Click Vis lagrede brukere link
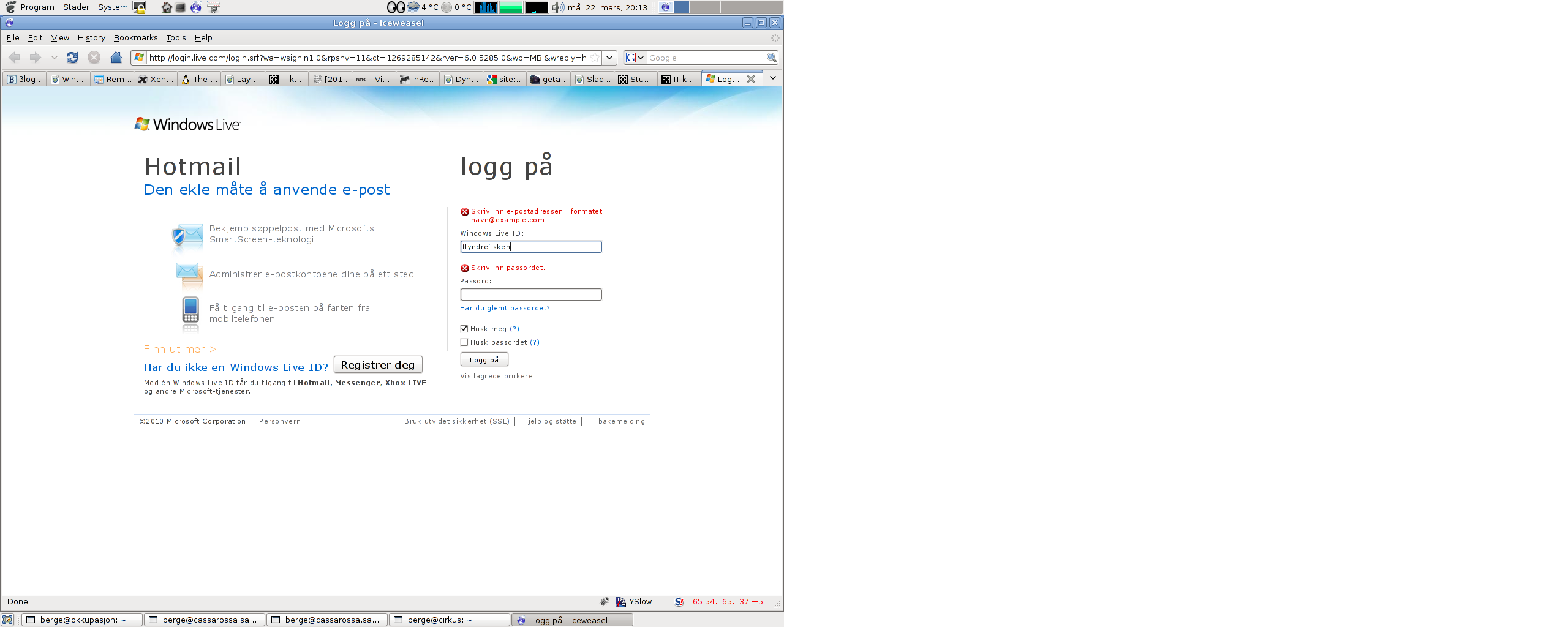The image size is (1568, 627). point(496,376)
